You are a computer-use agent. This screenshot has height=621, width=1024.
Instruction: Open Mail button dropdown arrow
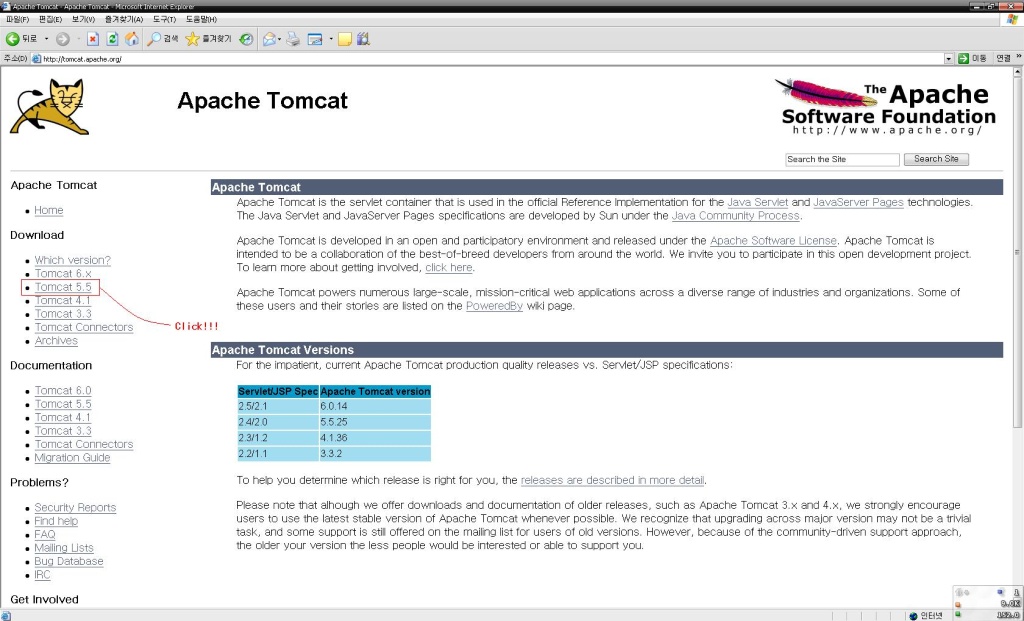pyautogui.click(x=280, y=39)
